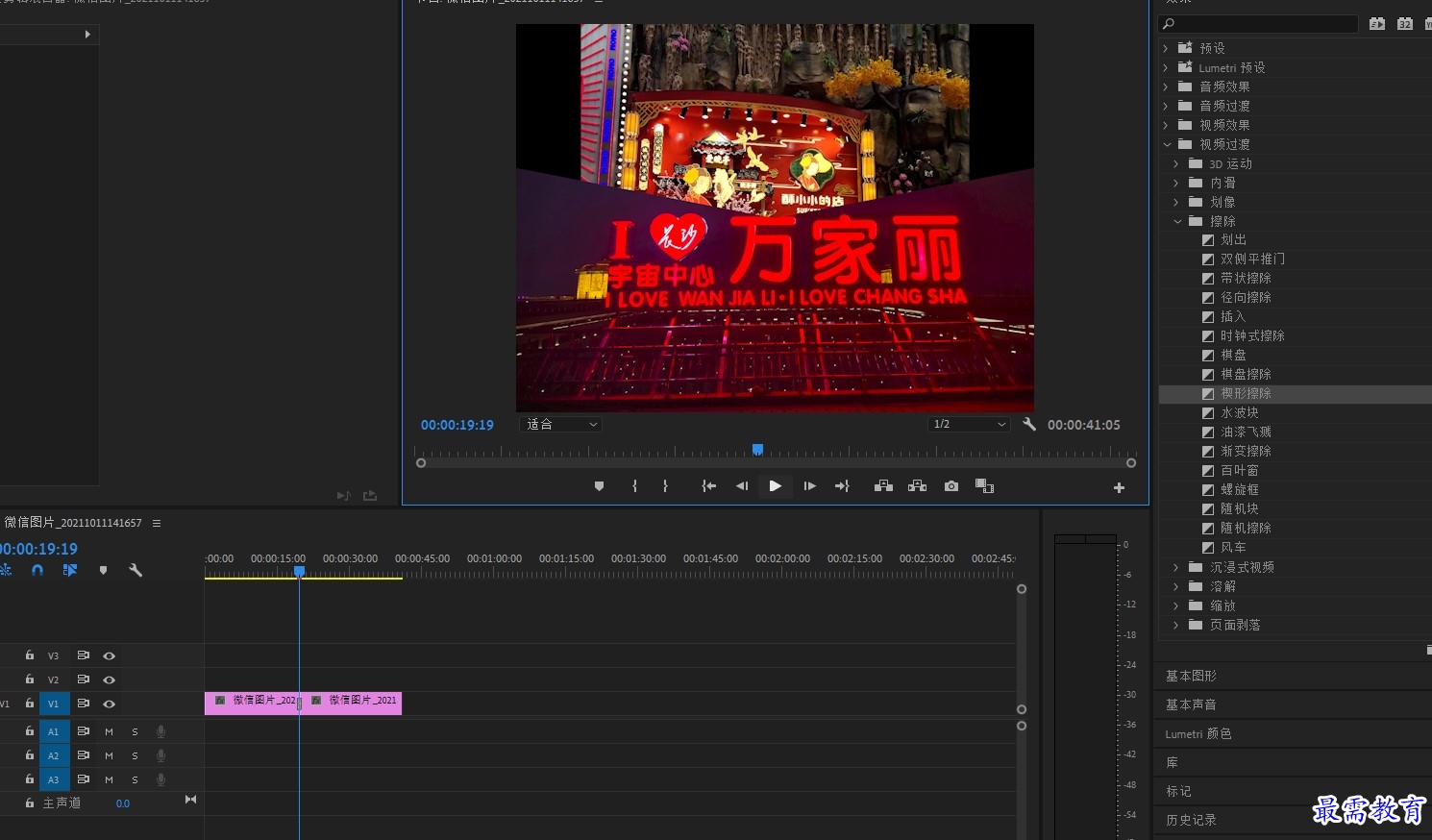Expand the 音频效果 folder
This screenshot has height=840, width=1432.
pos(1166,86)
